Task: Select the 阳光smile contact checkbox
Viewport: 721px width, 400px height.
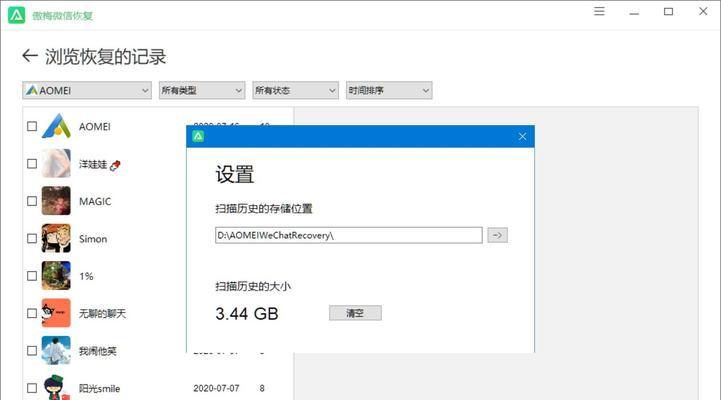Action: pos(32,388)
